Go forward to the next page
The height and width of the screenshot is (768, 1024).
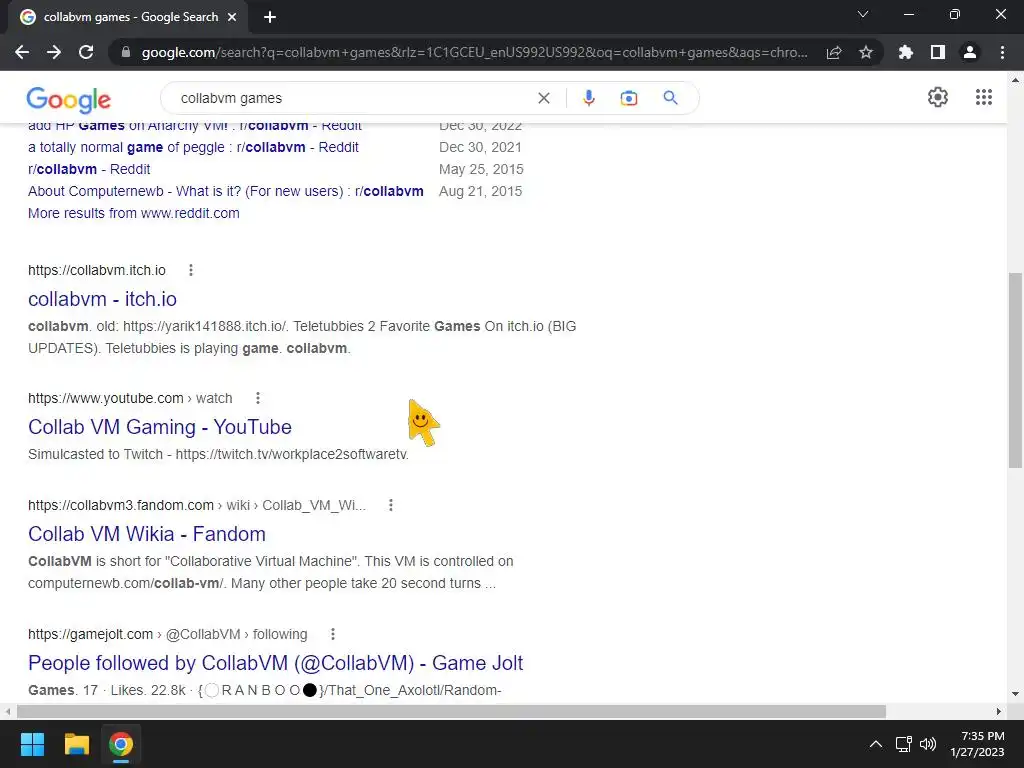(54, 52)
